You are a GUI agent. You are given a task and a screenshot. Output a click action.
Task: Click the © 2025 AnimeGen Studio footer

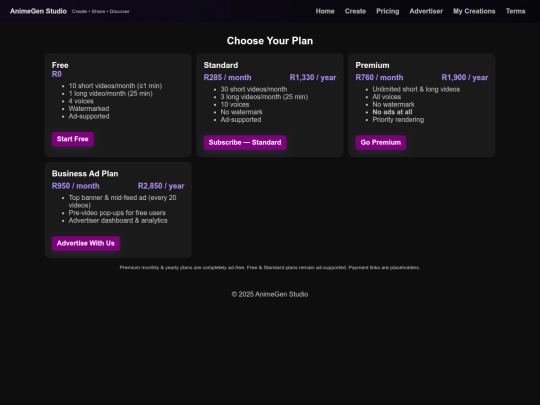pyautogui.click(x=270, y=294)
